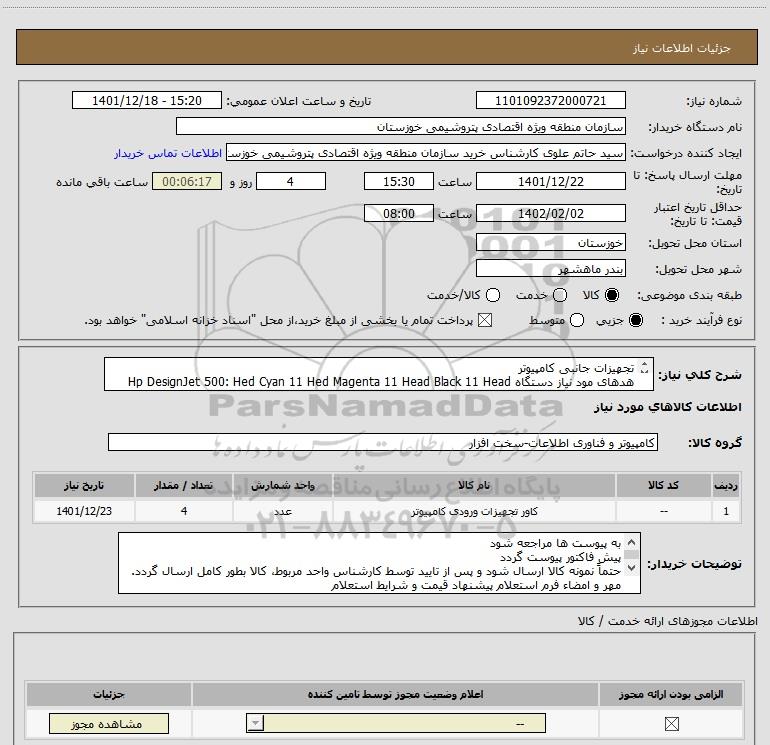Image resolution: width=770 pixels, height=745 pixels.
Task: Click the remaining time 00:06:17 field
Action: (x=187, y=181)
